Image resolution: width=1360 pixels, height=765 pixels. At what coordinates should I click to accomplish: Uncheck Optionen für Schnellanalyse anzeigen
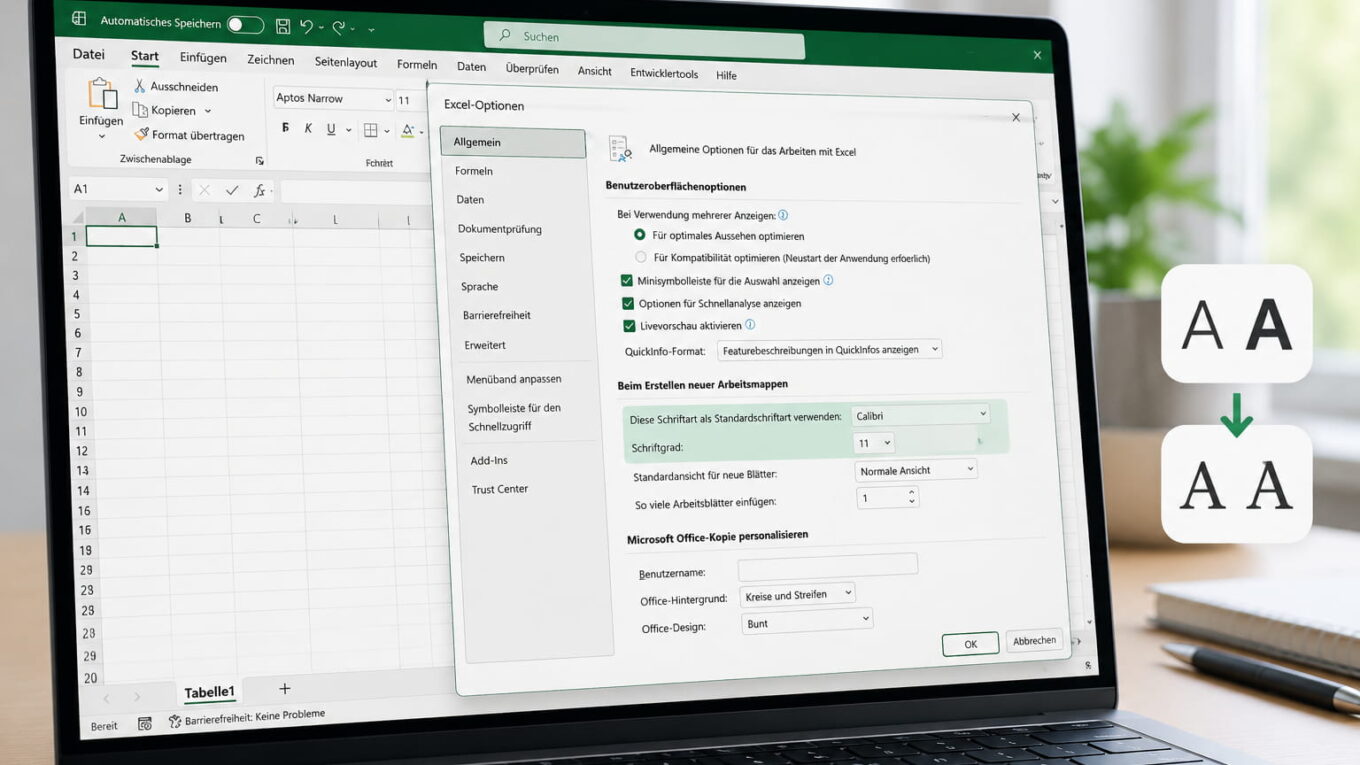coord(628,303)
